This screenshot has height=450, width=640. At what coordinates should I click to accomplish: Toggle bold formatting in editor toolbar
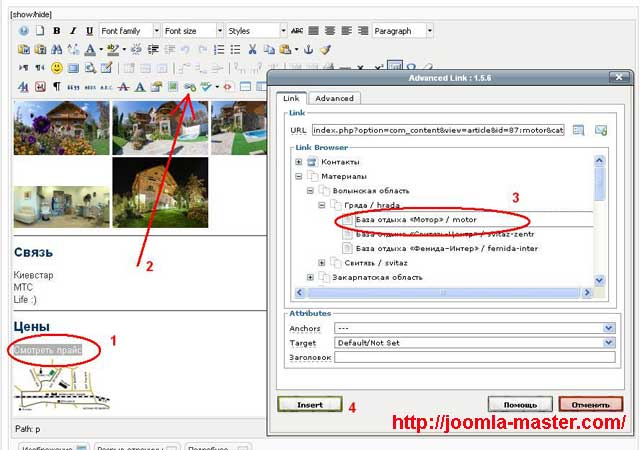57,31
